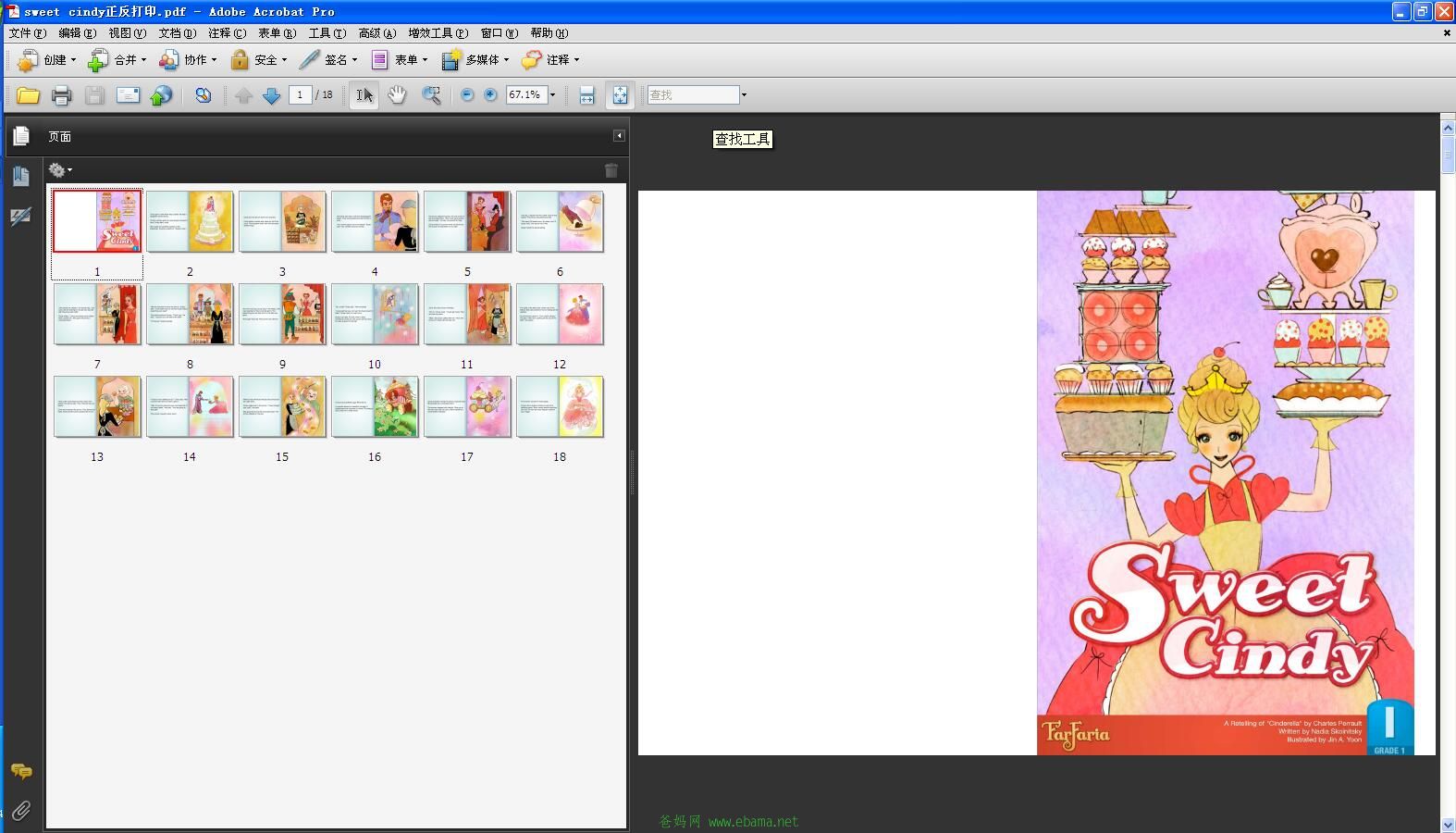Open the 帮助 (Help) menu

click(549, 33)
